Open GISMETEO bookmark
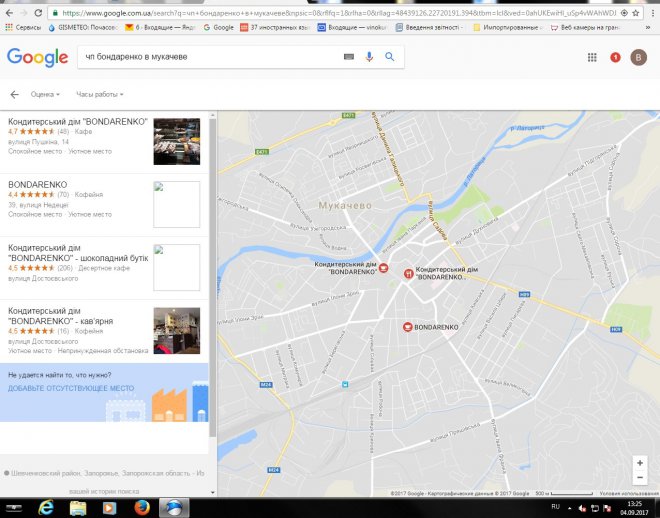The width and height of the screenshot is (660, 518). [x=83, y=27]
